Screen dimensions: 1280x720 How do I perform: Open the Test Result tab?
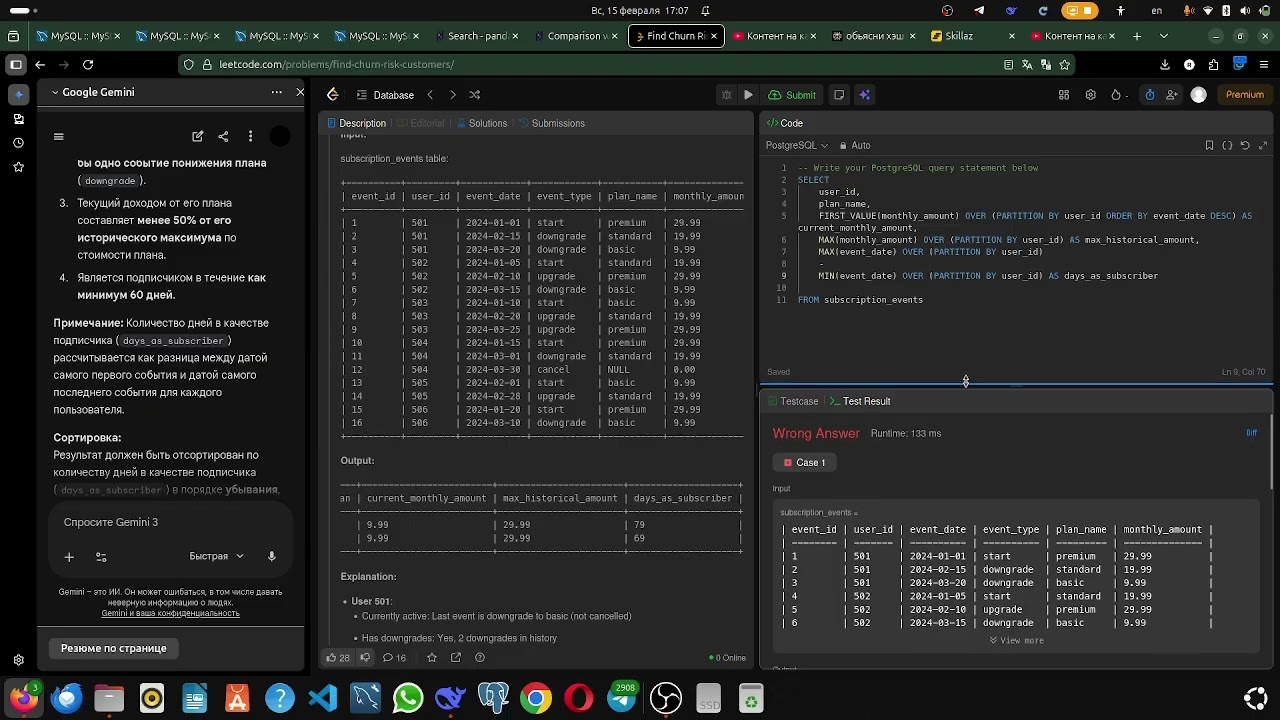[x=860, y=401]
